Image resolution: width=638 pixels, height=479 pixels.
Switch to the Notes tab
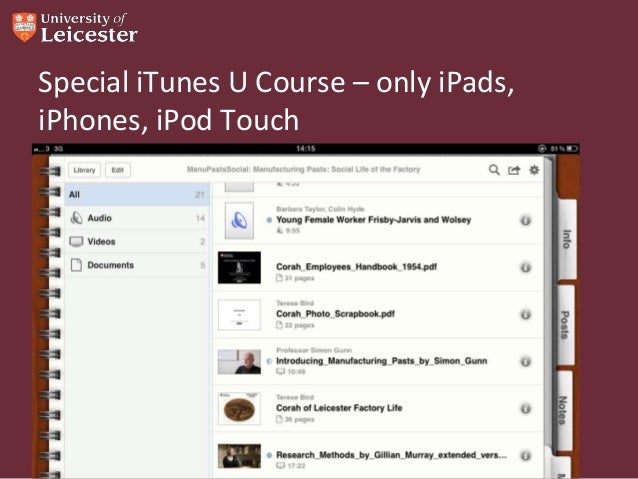coord(563,410)
